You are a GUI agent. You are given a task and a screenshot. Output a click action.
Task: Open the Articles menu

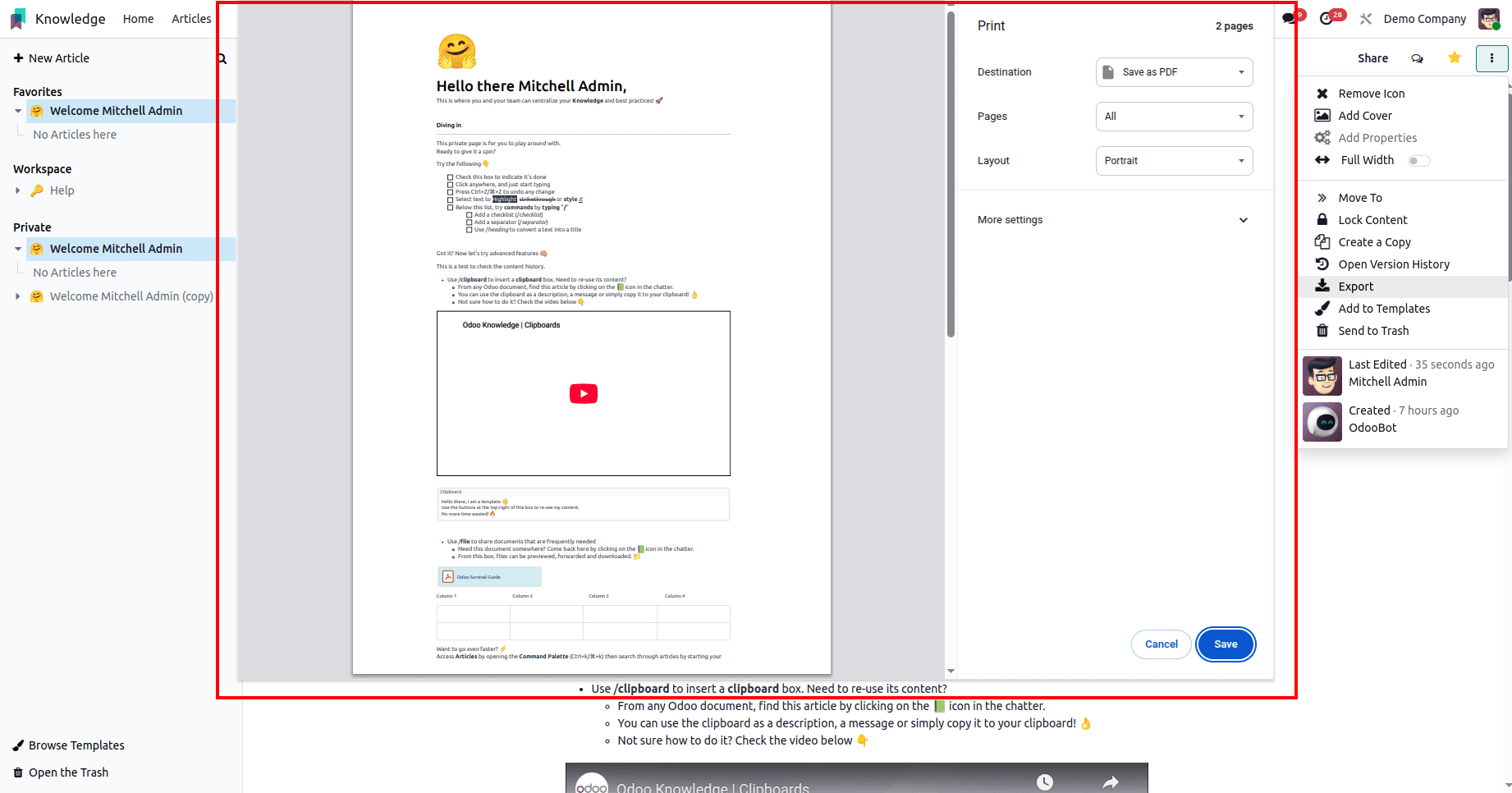[191, 19]
